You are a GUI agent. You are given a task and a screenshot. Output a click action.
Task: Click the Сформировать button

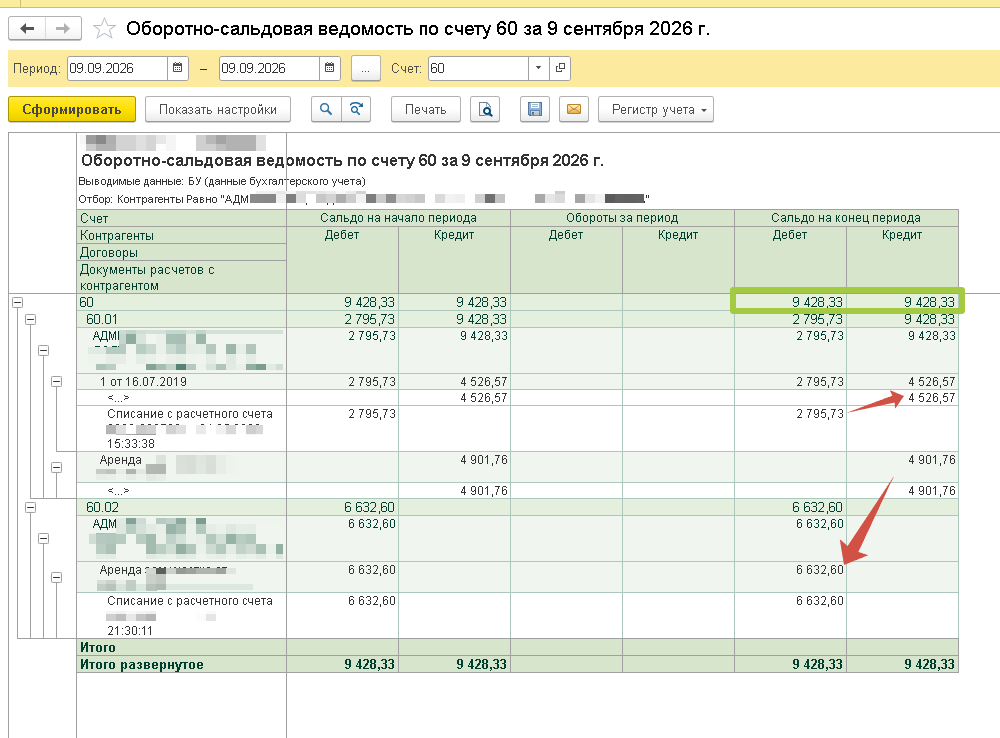[72, 110]
